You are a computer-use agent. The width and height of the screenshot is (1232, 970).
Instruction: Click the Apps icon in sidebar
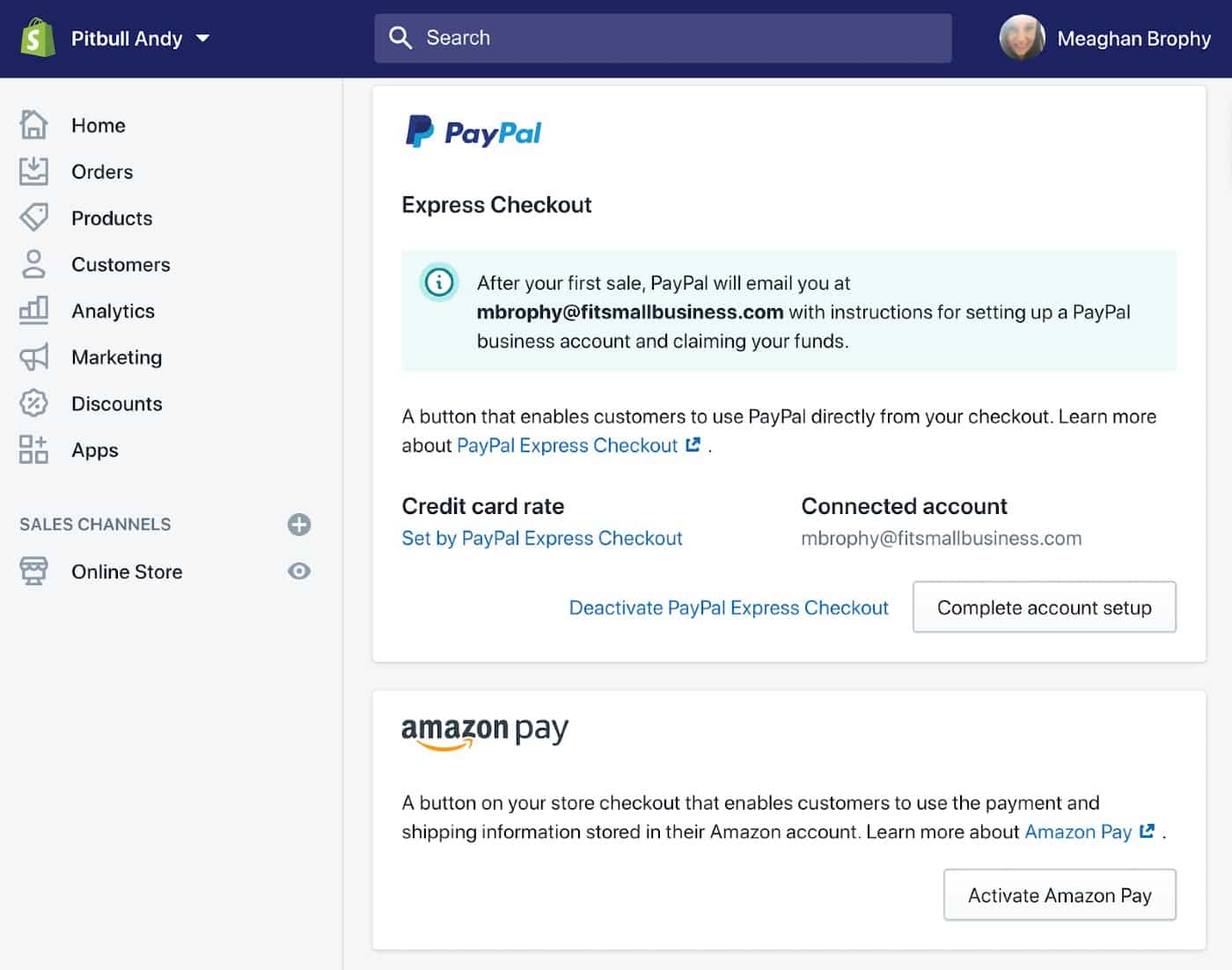click(33, 450)
